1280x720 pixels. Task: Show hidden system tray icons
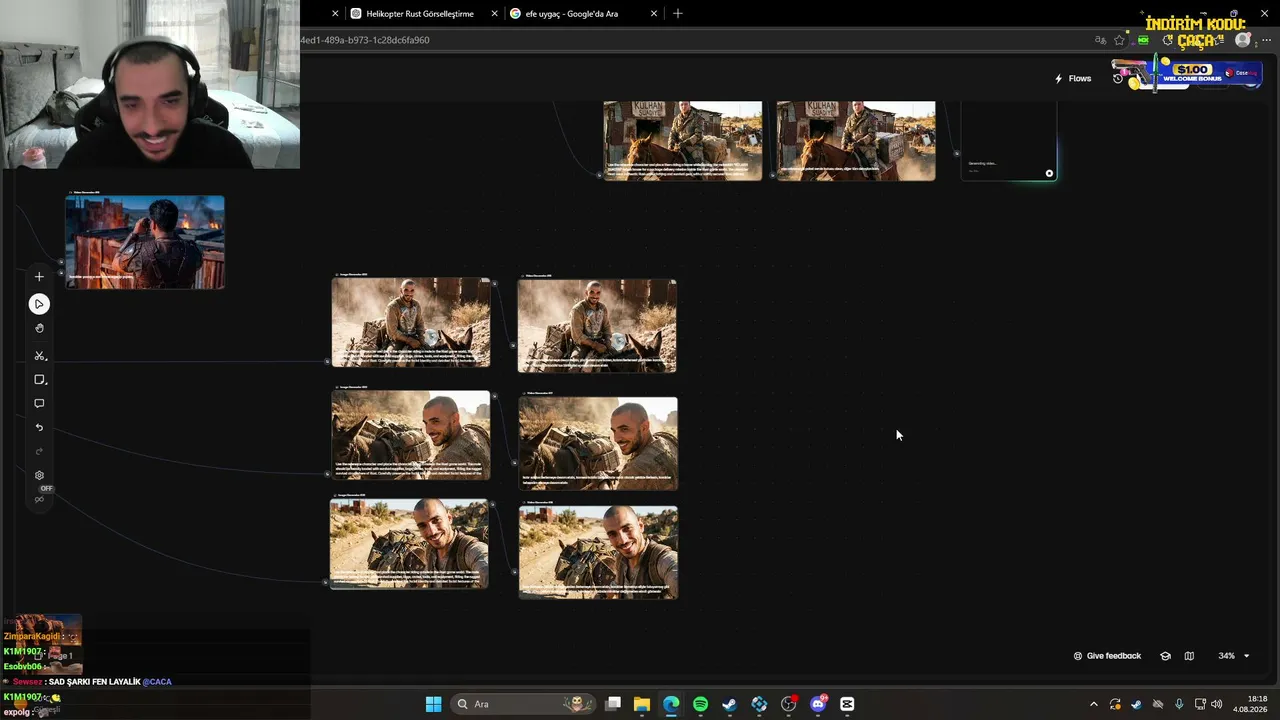(1093, 704)
